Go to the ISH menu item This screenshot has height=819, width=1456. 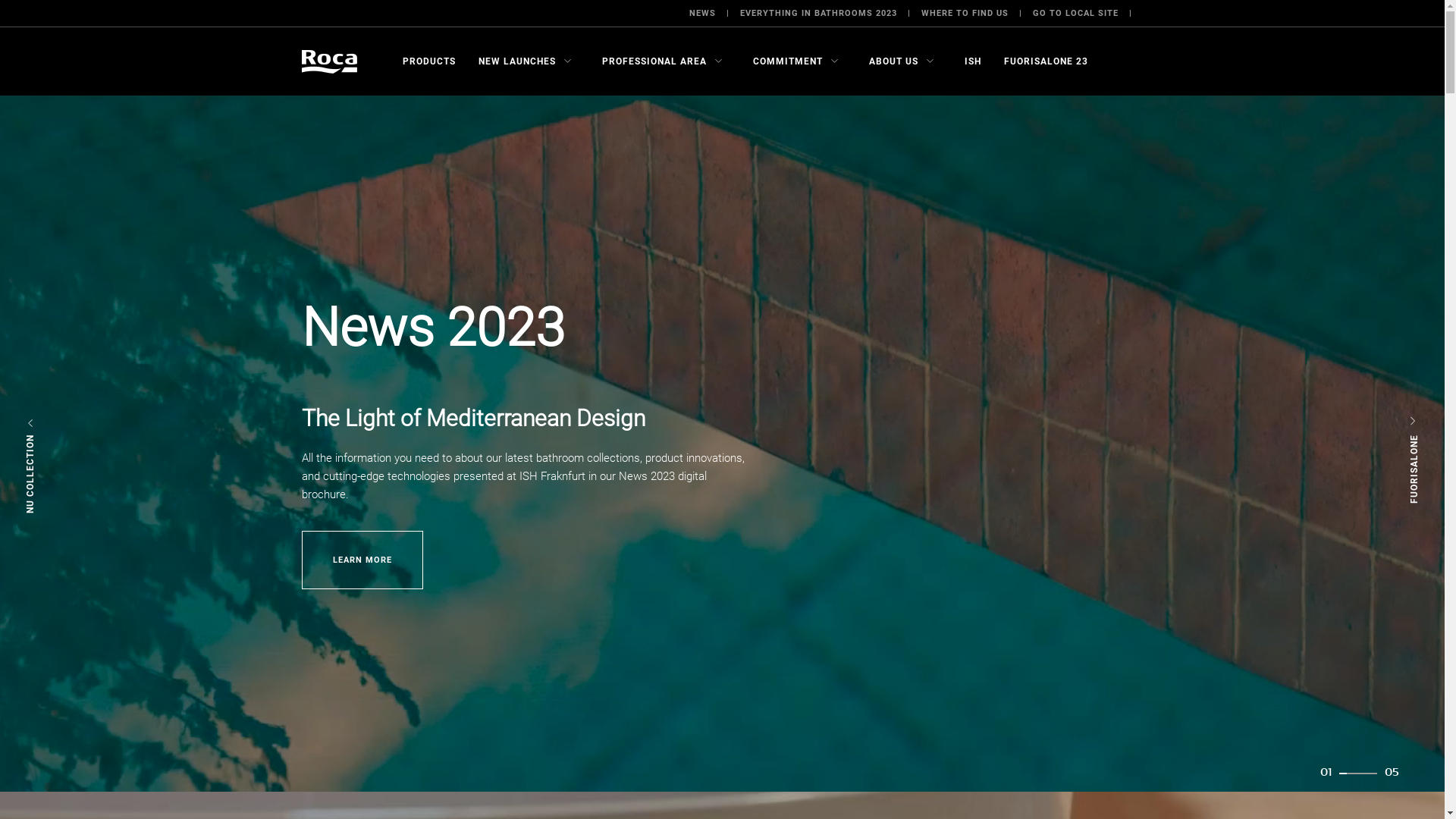point(973,61)
